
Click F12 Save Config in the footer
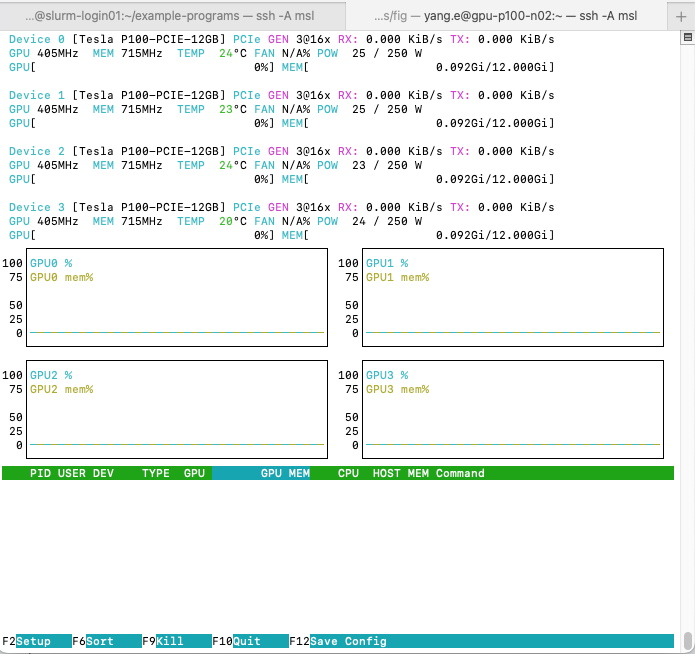click(x=338, y=641)
